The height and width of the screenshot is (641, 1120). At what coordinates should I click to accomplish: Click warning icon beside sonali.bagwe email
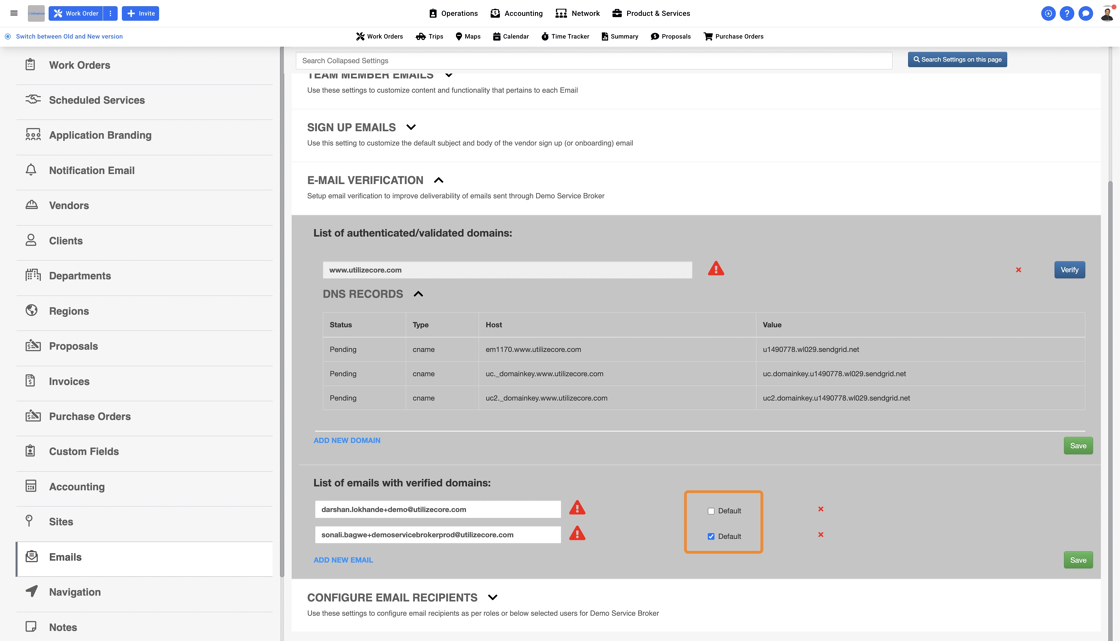[577, 534]
